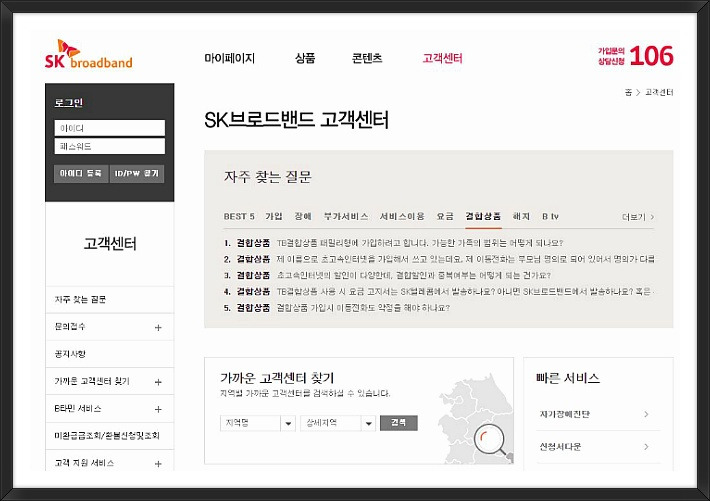Open the 상품 menu
Screen dimensions: 710x501
pos(305,58)
